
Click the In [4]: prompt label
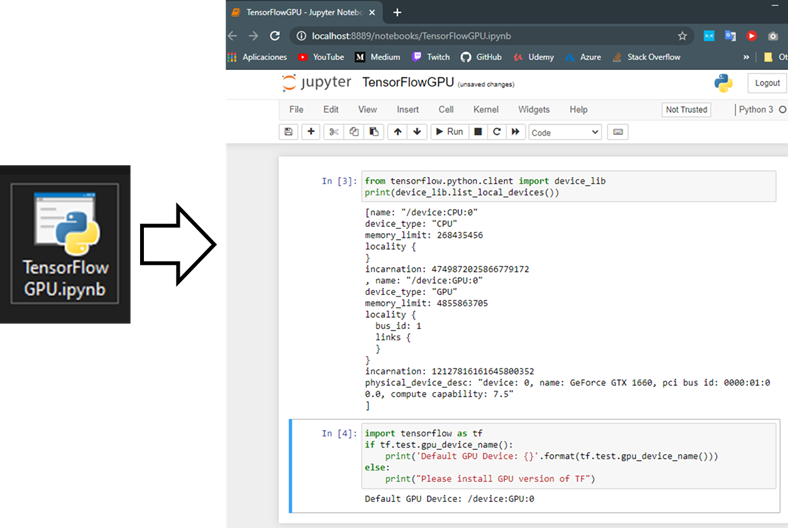pyautogui.click(x=339, y=433)
